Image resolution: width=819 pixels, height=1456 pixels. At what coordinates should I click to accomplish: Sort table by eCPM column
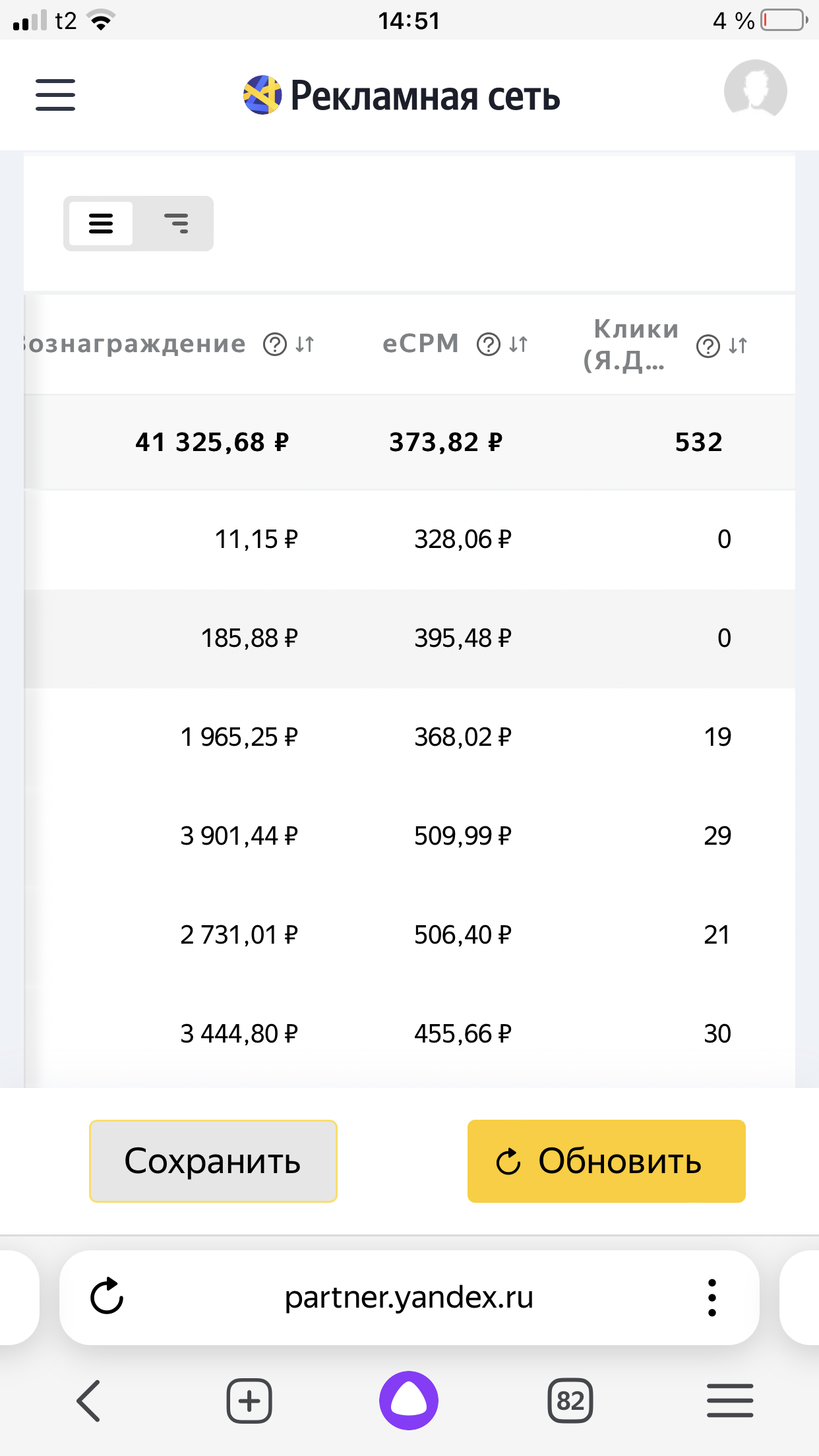[518, 344]
